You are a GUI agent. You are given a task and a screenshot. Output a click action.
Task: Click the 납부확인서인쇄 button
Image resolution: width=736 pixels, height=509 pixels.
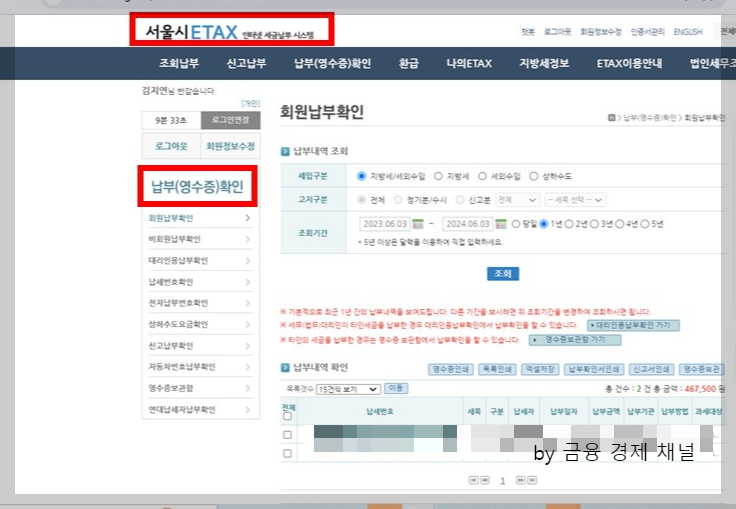pos(594,370)
